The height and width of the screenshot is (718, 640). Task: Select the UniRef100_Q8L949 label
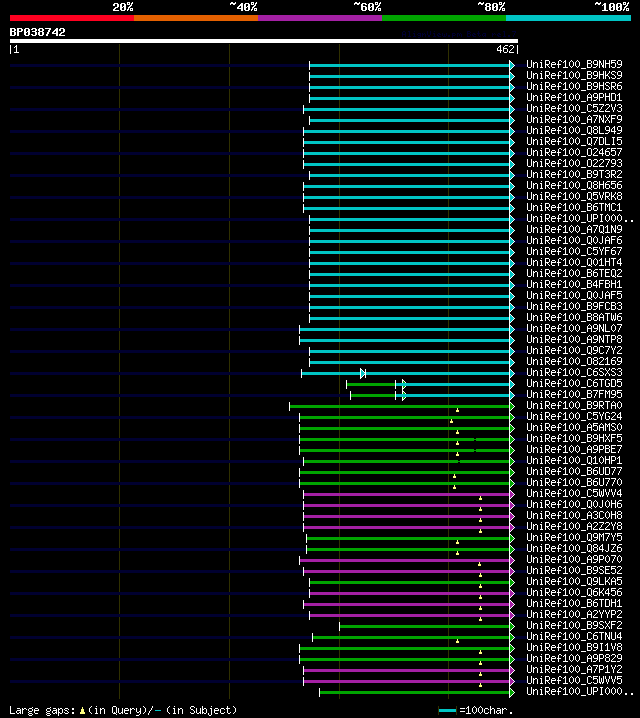[574, 130]
